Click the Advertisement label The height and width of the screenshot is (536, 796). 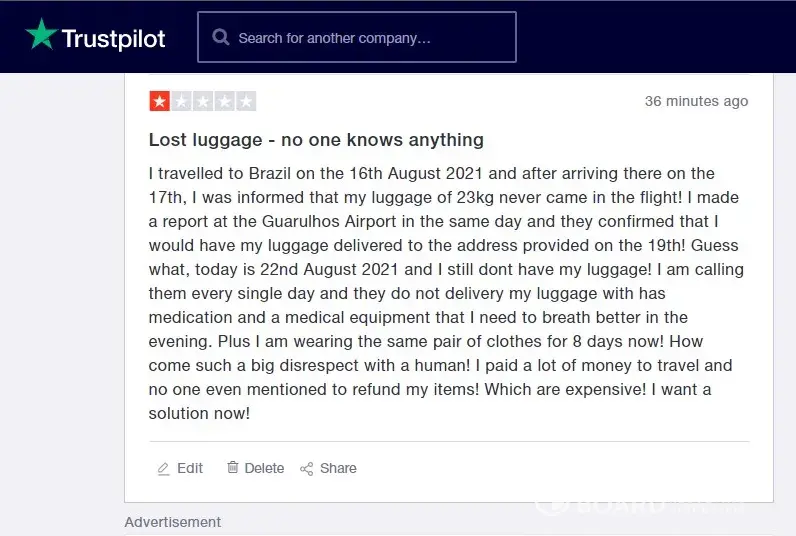click(x=172, y=522)
